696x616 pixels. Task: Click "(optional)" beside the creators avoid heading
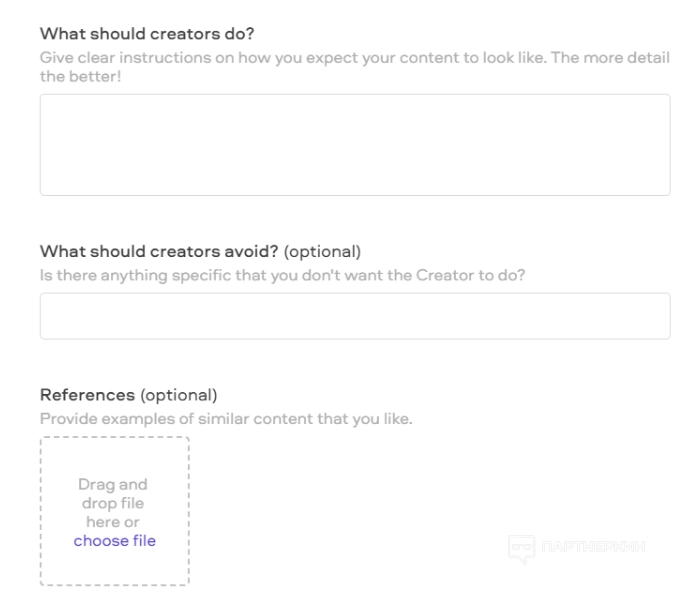coord(323,250)
